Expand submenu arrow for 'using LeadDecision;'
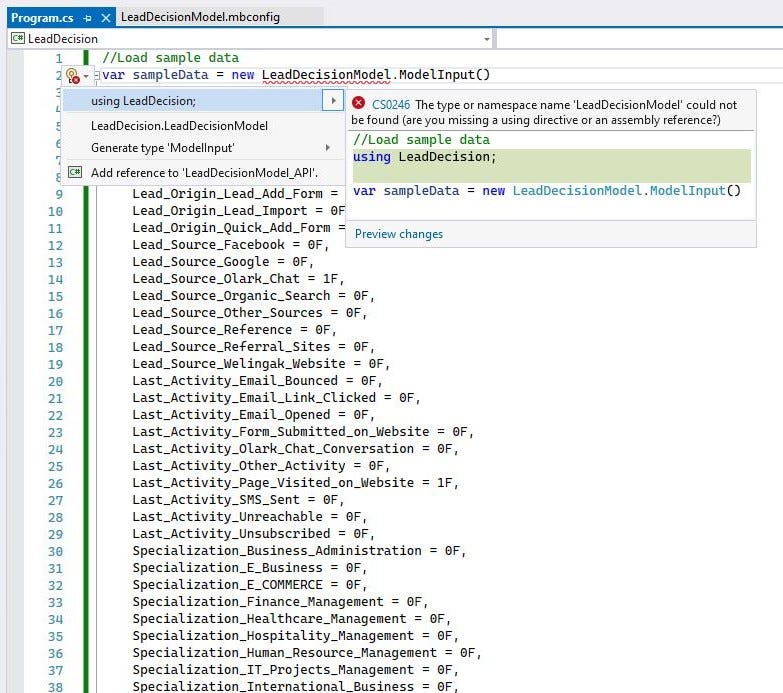The image size is (783, 693). tap(332, 101)
